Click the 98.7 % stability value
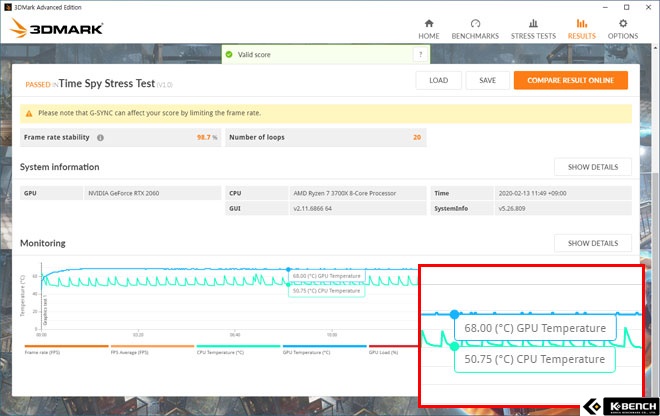The height and width of the screenshot is (416, 660). [207, 137]
